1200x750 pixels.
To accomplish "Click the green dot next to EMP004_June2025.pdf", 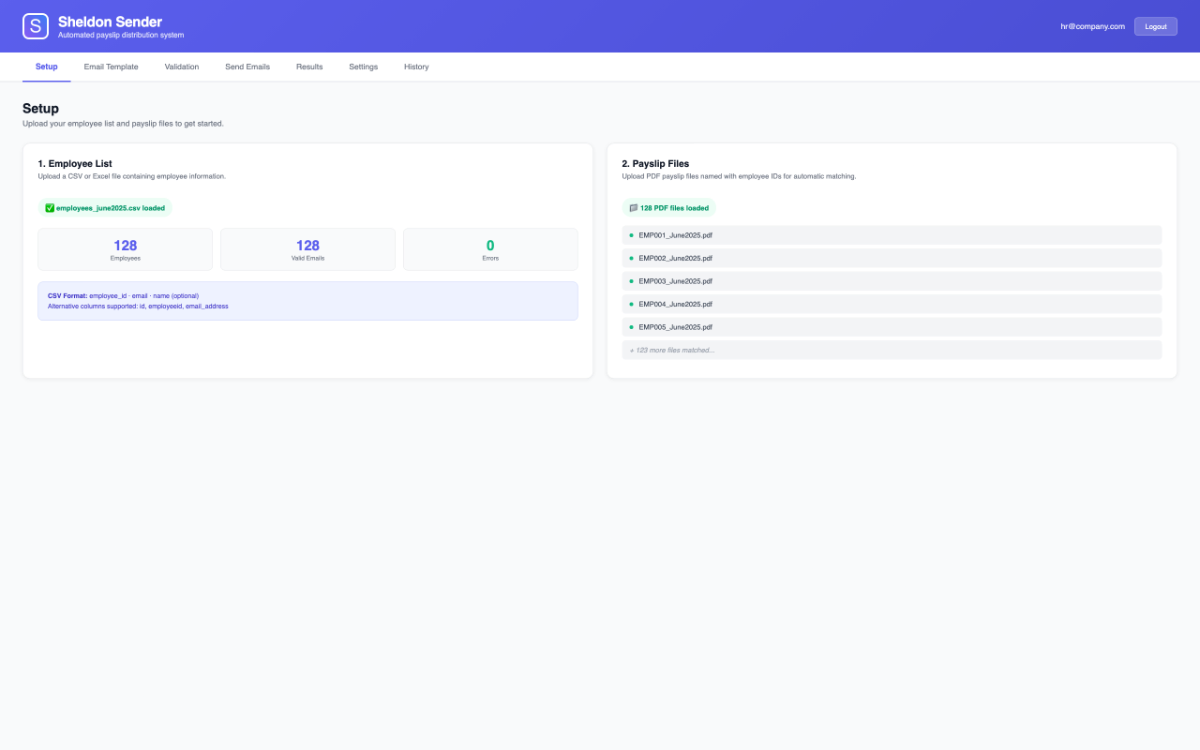I will coord(631,304).
